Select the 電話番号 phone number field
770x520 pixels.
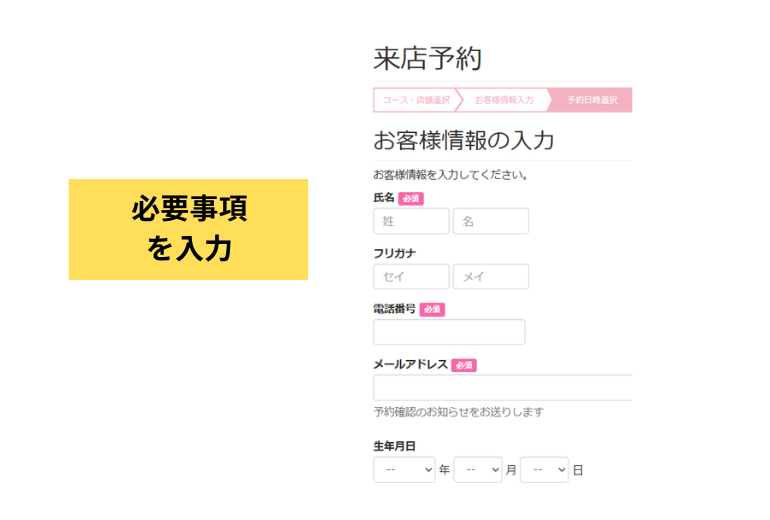click(449, 332)
